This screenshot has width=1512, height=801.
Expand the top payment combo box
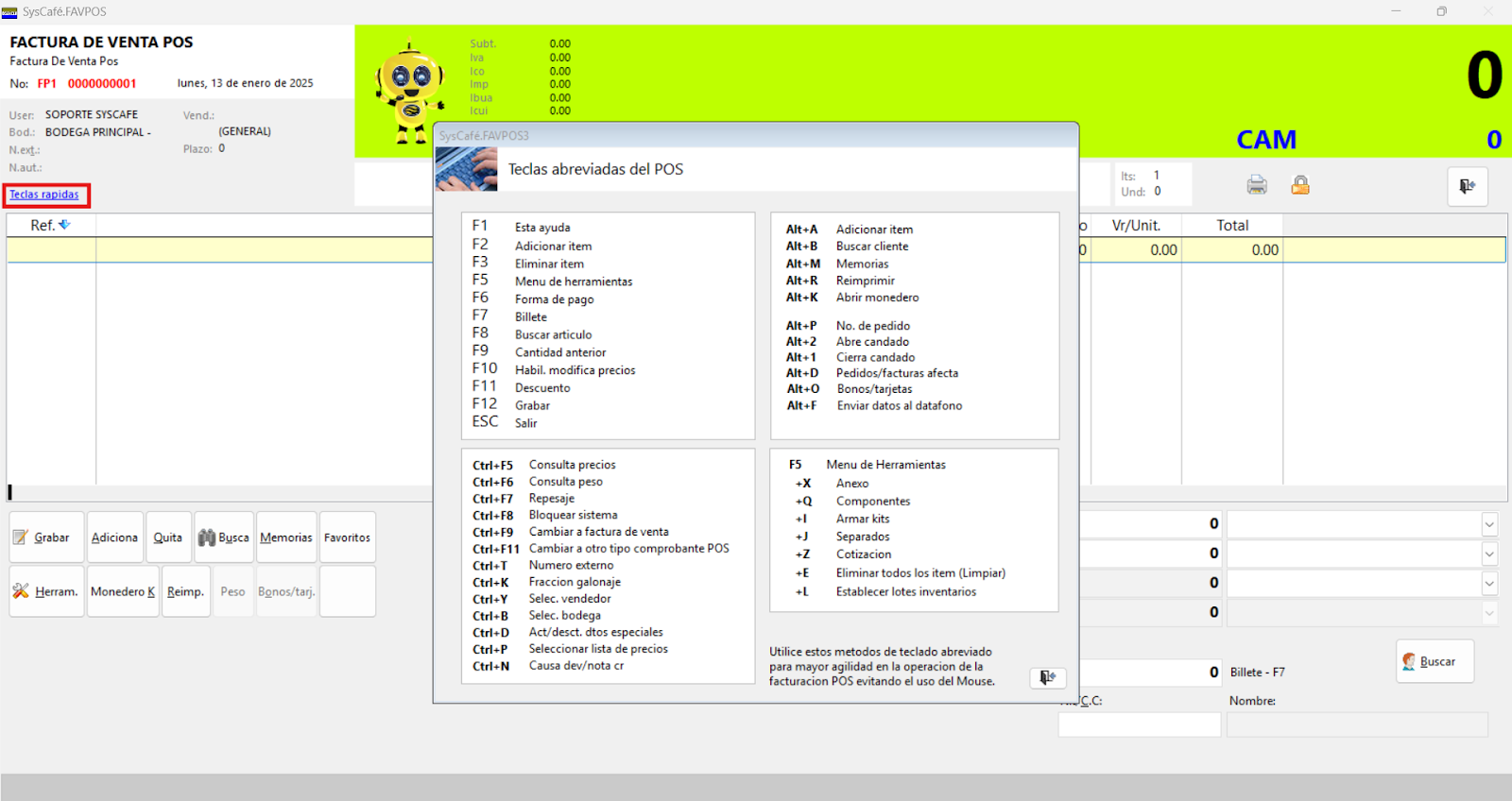click(1489, 524)
